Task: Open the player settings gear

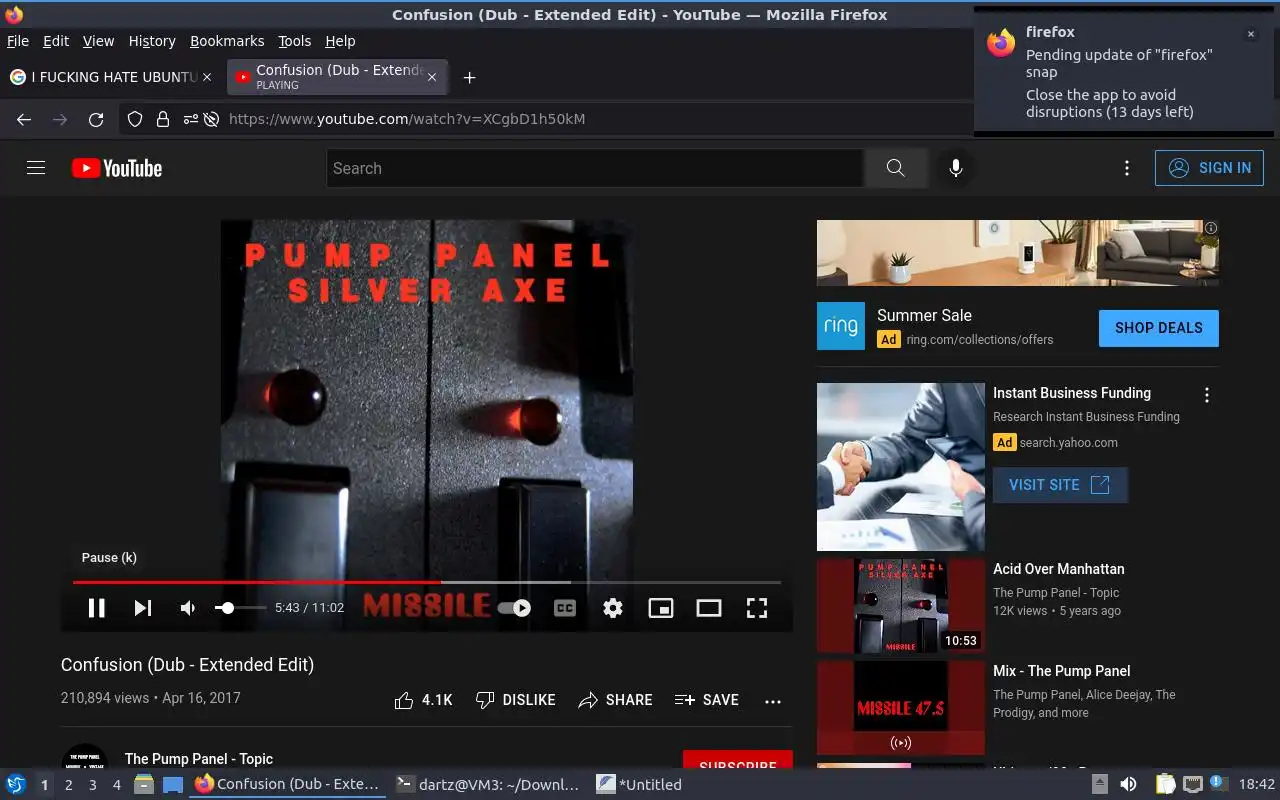Action: point(613,607)
